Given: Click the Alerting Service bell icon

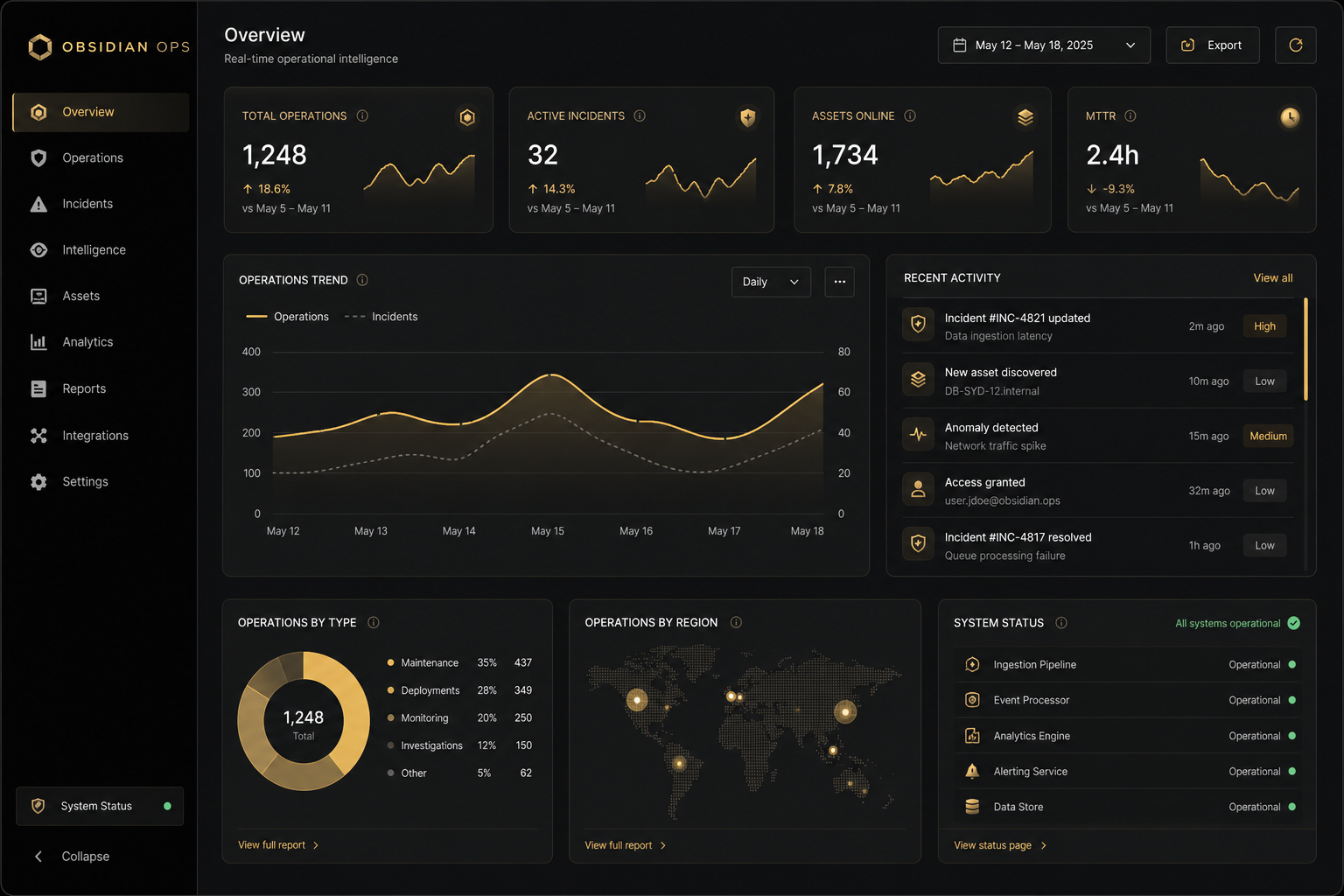Looking at the screenshot, I should [x=972, y=771].
